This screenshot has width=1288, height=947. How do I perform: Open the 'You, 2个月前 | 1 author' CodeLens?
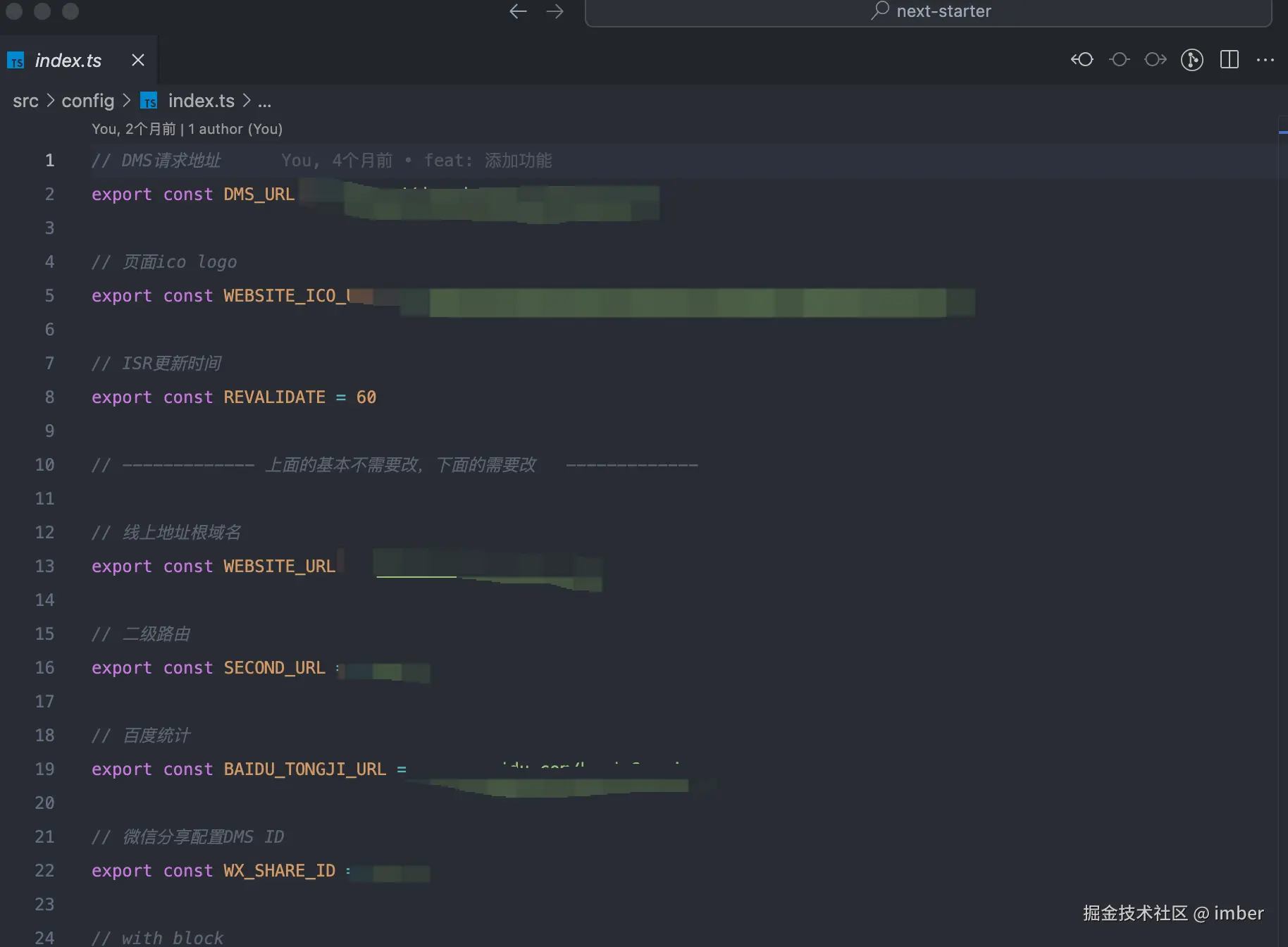pos(187,129)
